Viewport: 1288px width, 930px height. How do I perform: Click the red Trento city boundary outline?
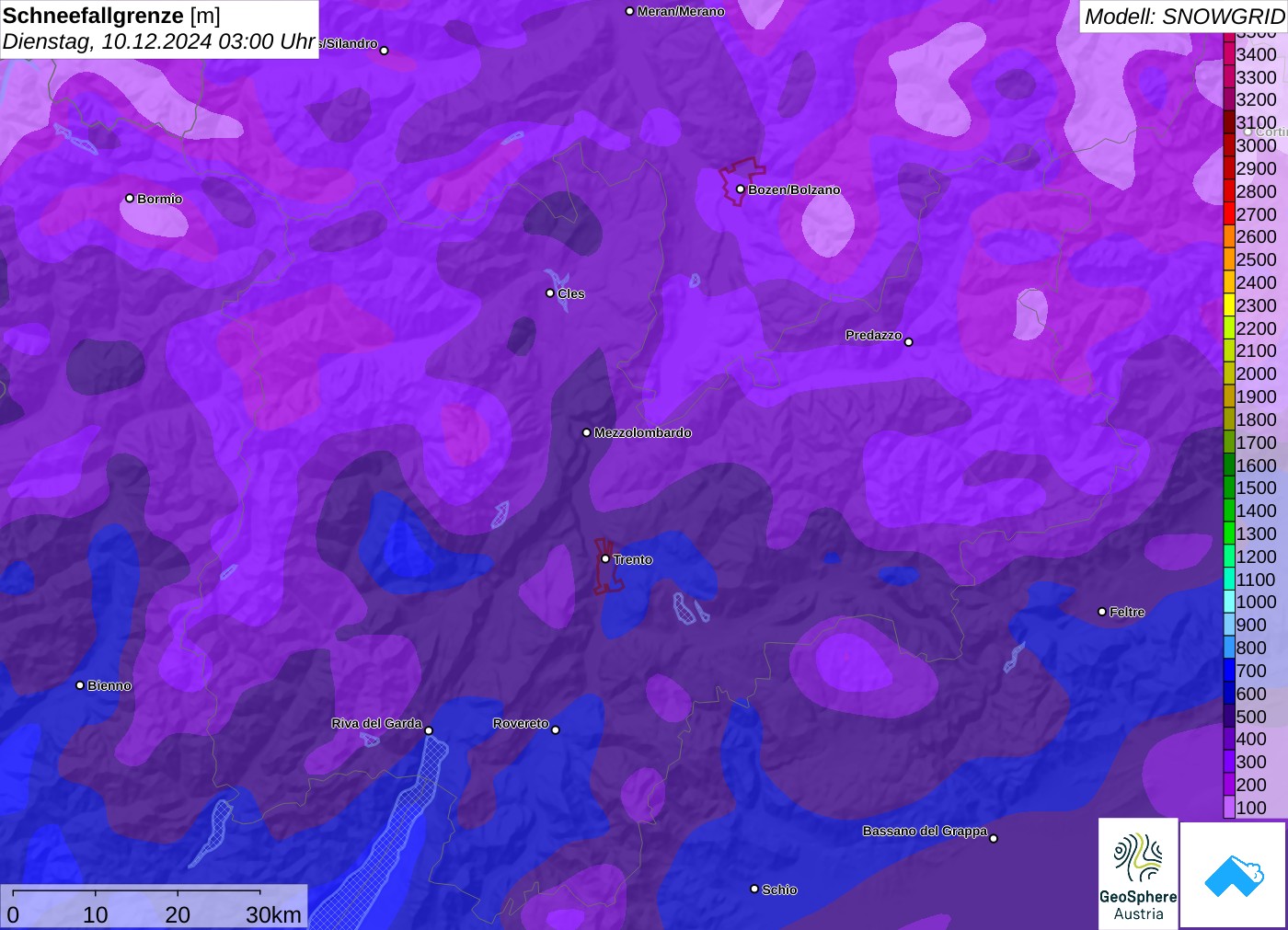607,566
